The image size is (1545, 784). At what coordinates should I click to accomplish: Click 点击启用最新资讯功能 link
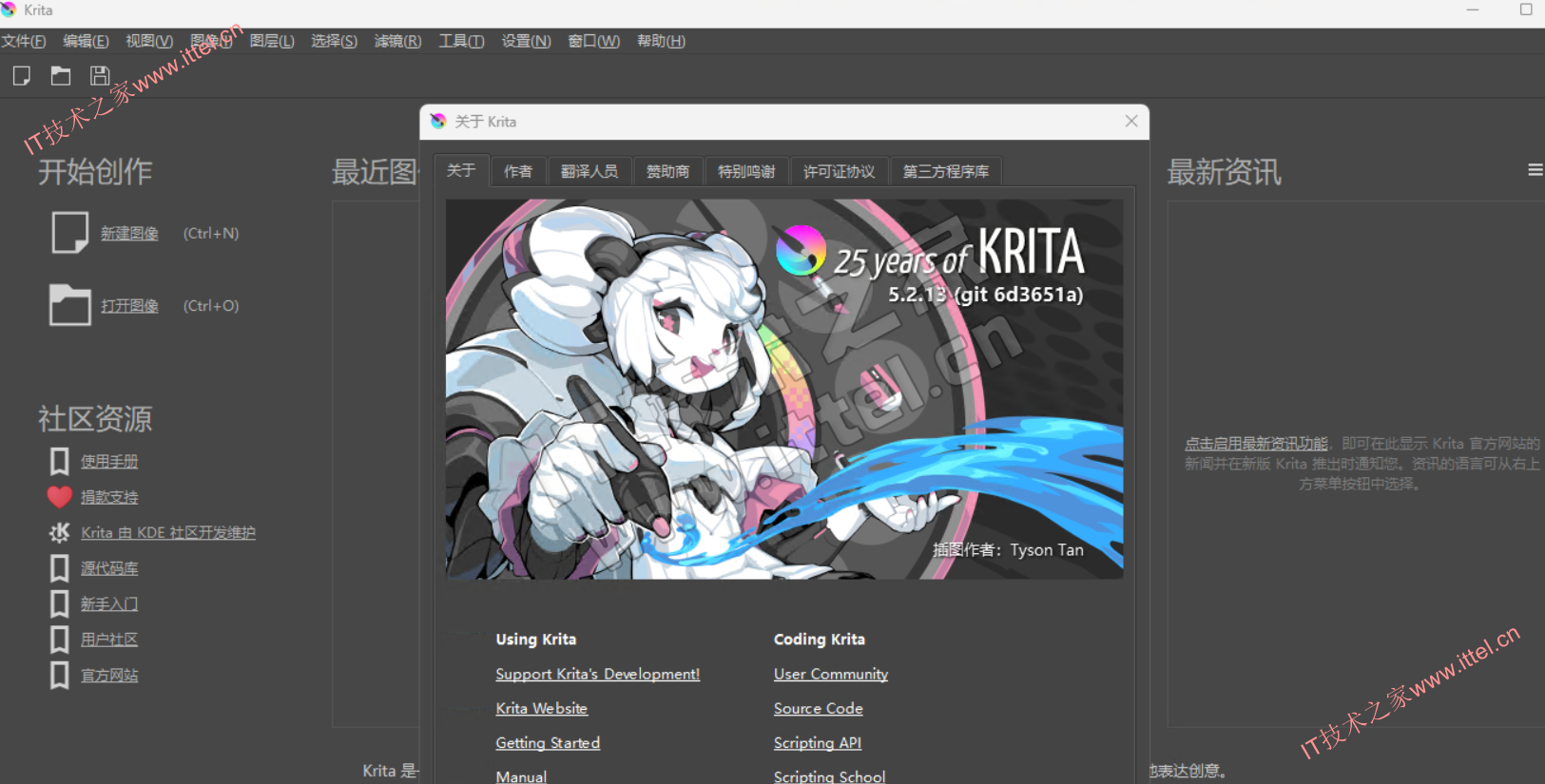pos(1255,444)
